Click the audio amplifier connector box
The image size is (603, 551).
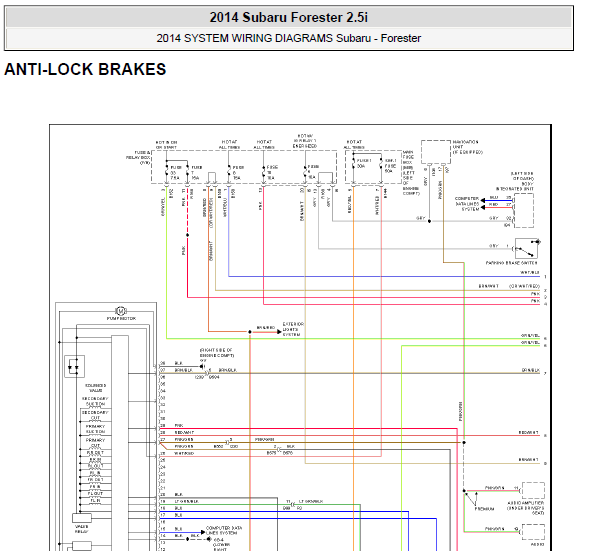[x=533, y=490]
